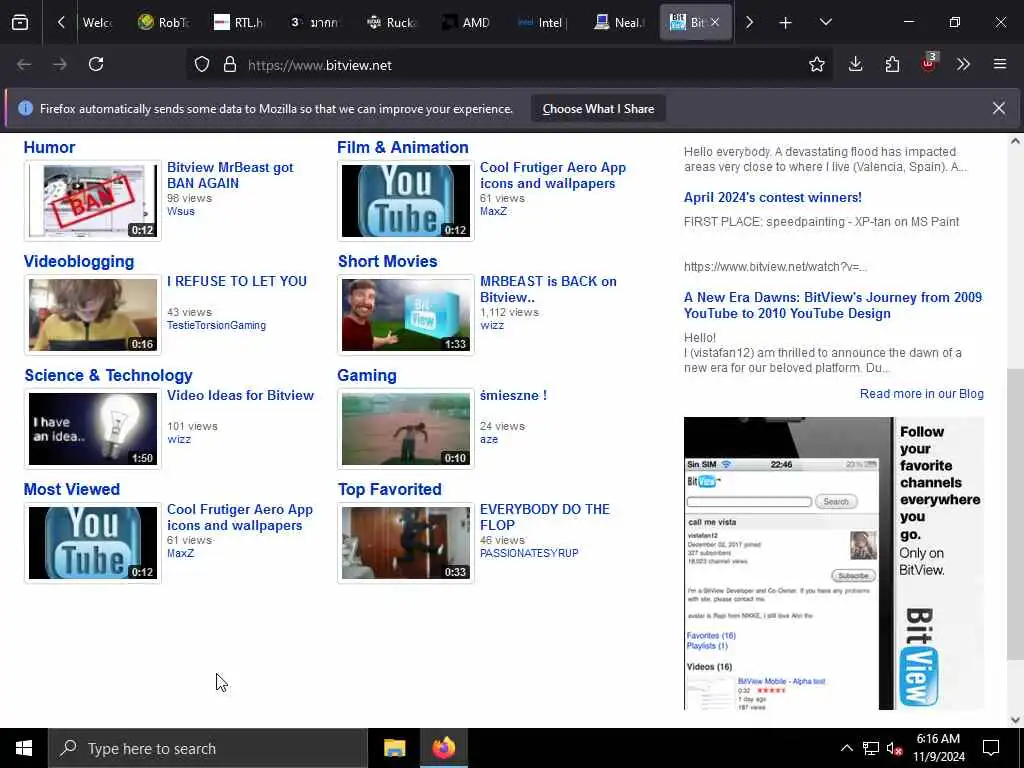Viewport: 1024px width, 768px height.
Task: Visit PASSIONATESYRUP channel
Action: pos(529,553)
